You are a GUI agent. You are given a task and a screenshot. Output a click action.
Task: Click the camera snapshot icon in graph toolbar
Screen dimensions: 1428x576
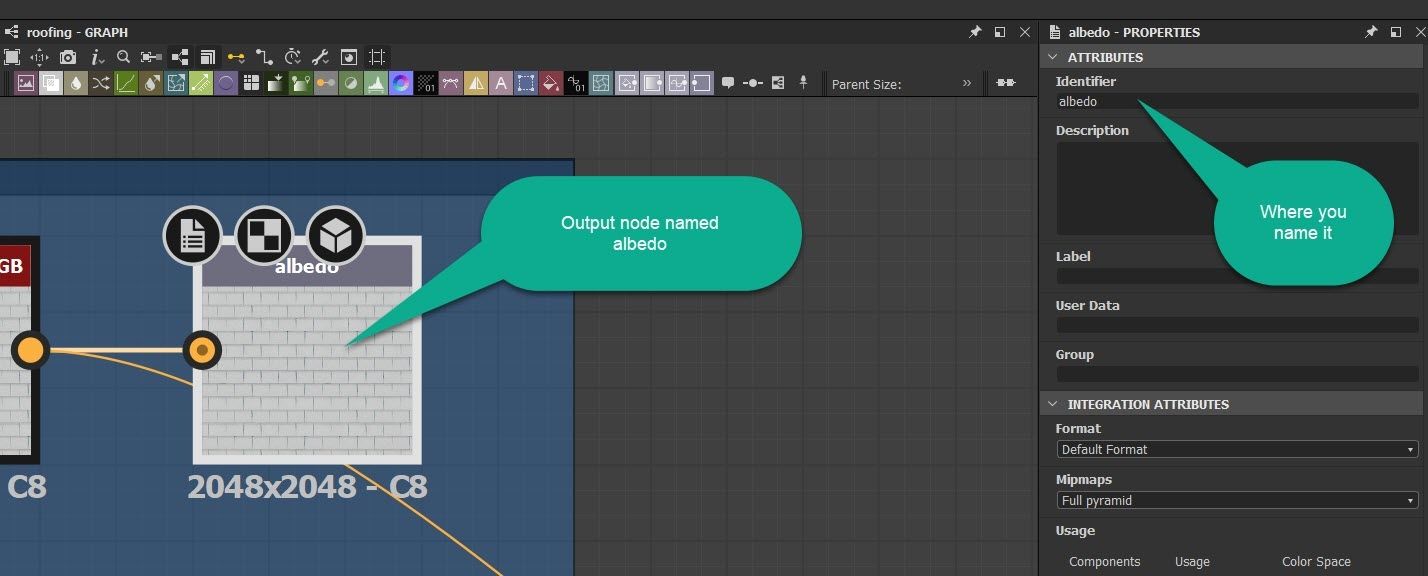pyautogui.click(x=68, y=57)
